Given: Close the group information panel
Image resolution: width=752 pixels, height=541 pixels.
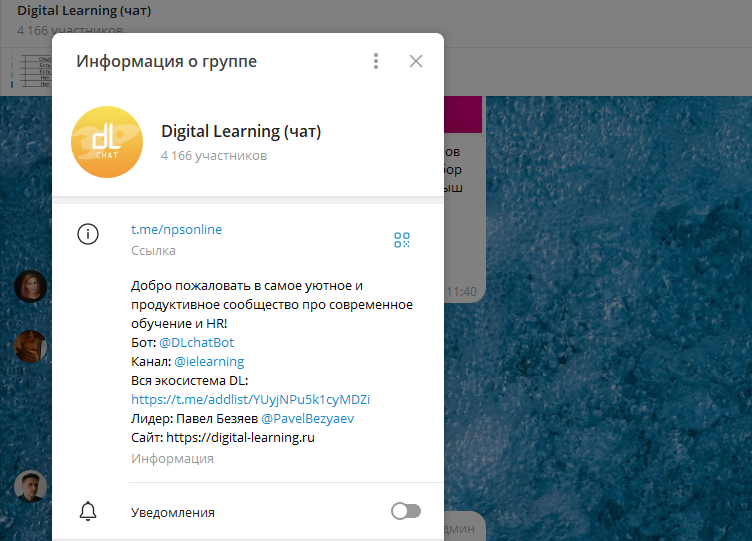Looking at the screenshot, I should pos(416,61).
